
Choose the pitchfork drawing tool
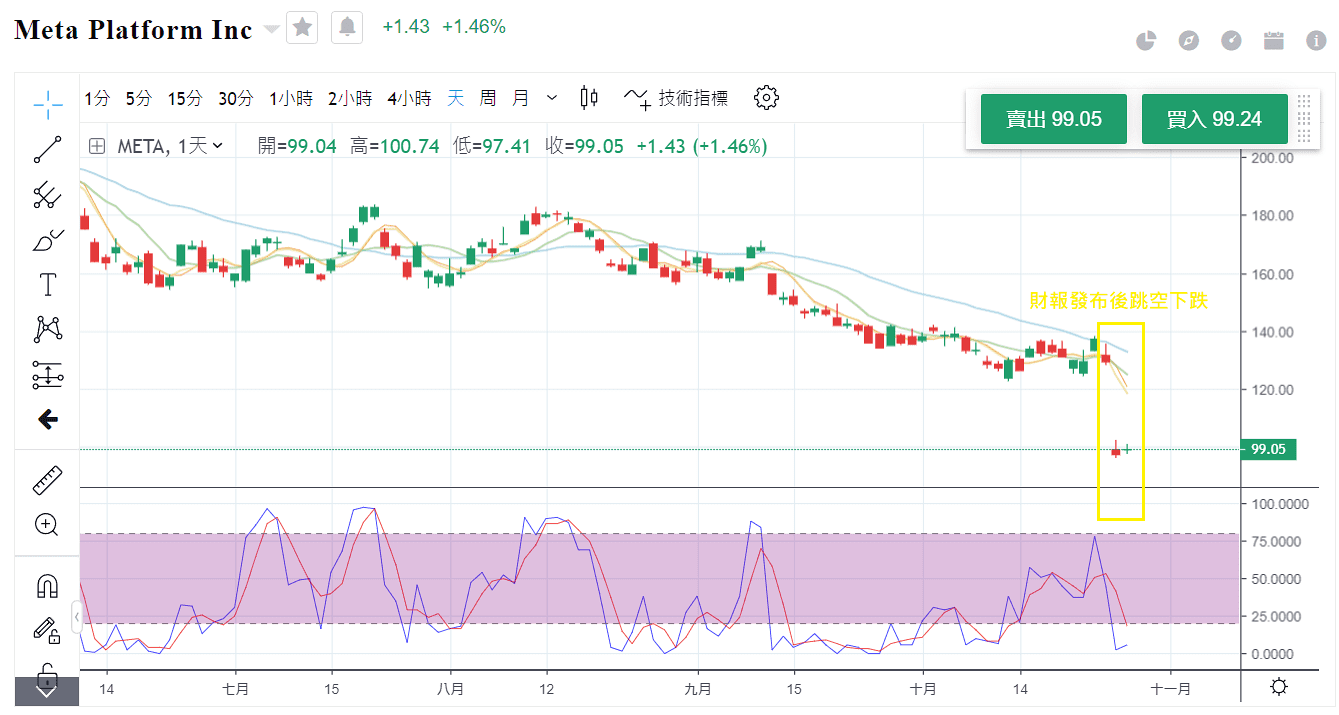[47, 195]
